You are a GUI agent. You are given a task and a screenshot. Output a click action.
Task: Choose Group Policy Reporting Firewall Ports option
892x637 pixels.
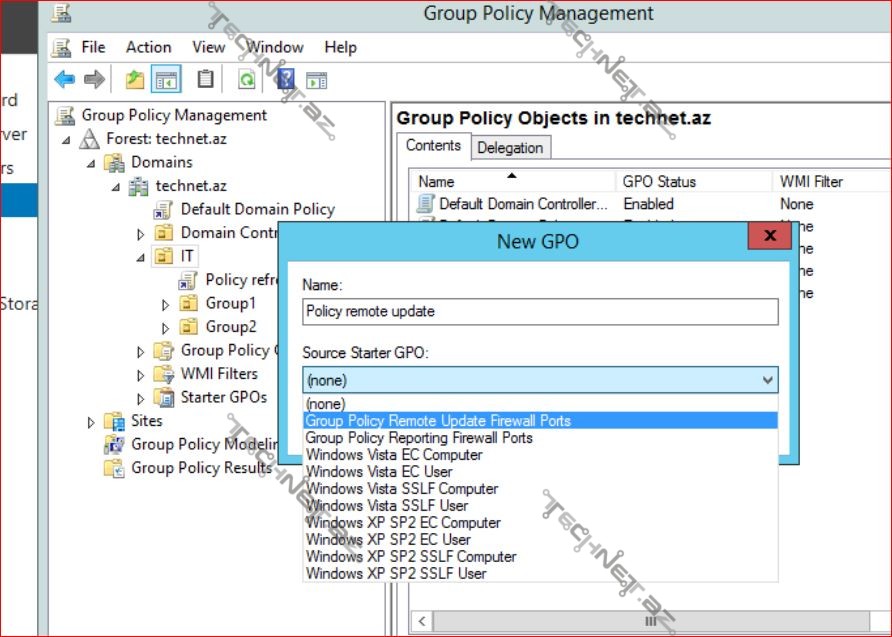click(x=419, y=438)
